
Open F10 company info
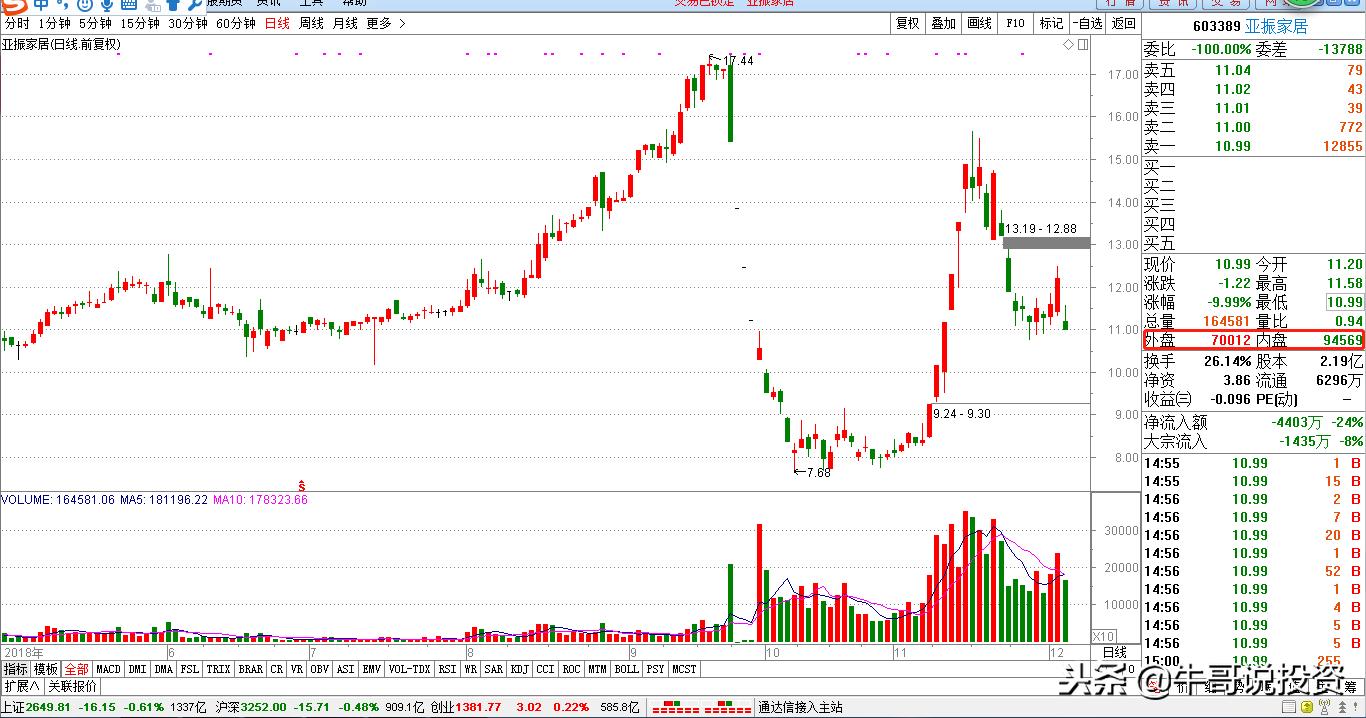tap(1015, 23)
